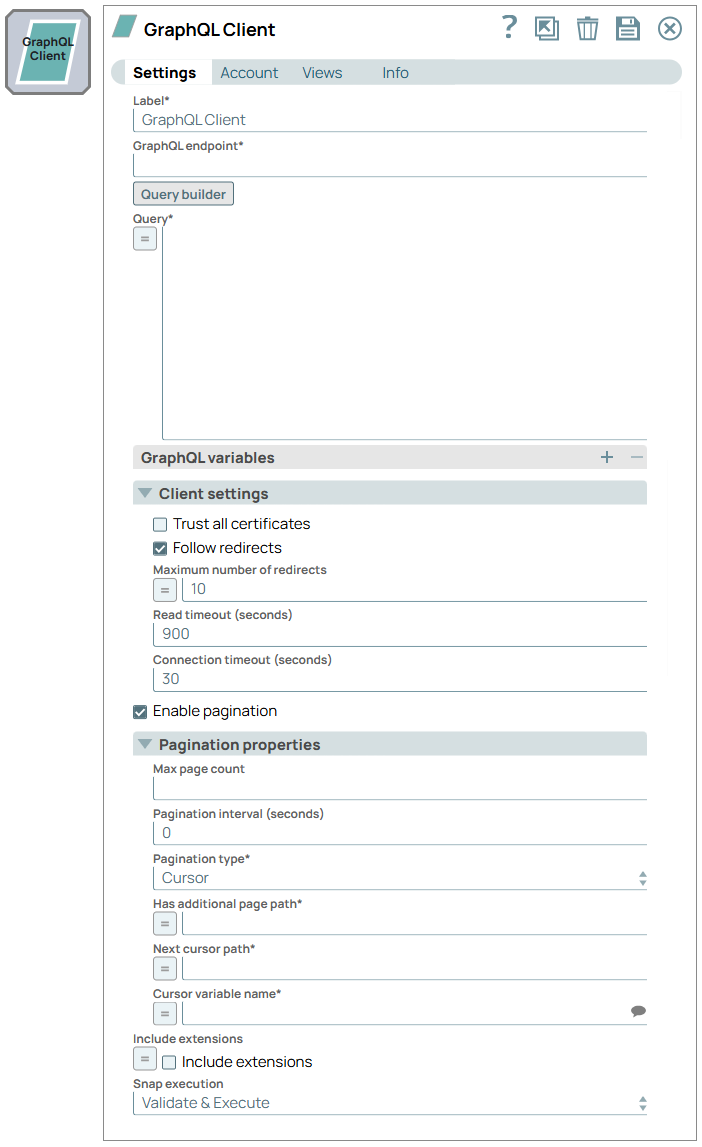Switch to the Views tab
Image resolution: width=702 pixels, height=1147 pixels.
(322, 73)
